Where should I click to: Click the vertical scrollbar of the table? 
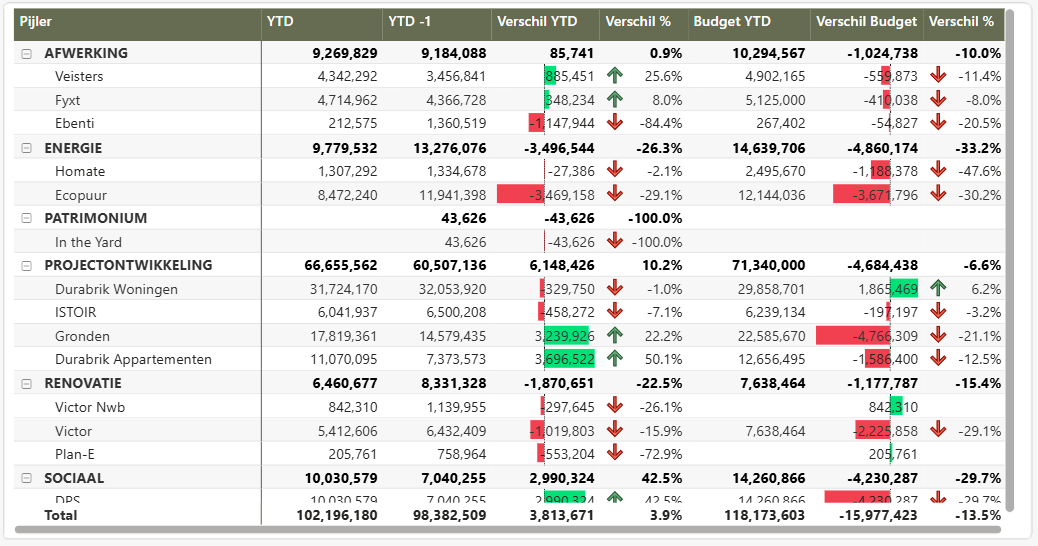1010,260
